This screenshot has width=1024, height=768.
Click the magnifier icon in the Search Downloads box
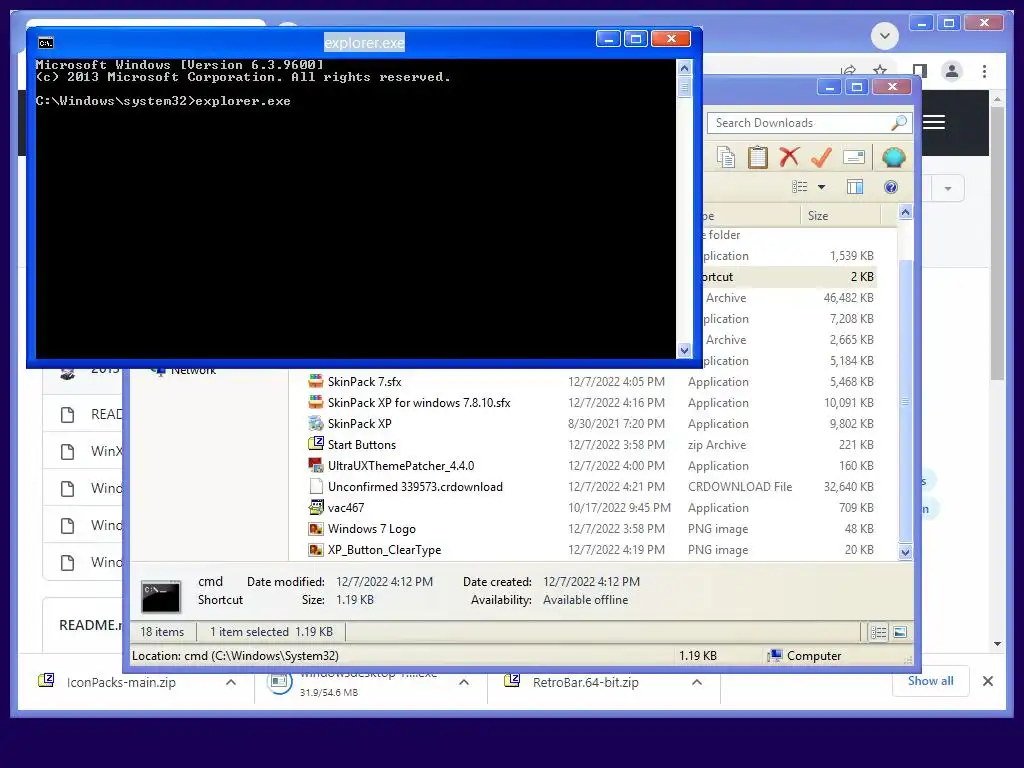click(x=899, y=122)
